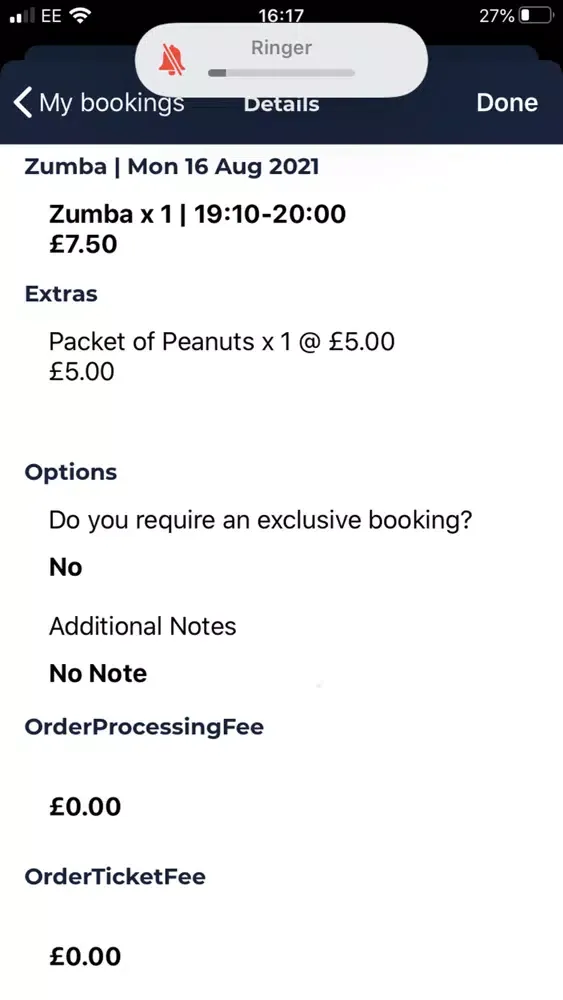Tap the No Note additional notes value

98,673
